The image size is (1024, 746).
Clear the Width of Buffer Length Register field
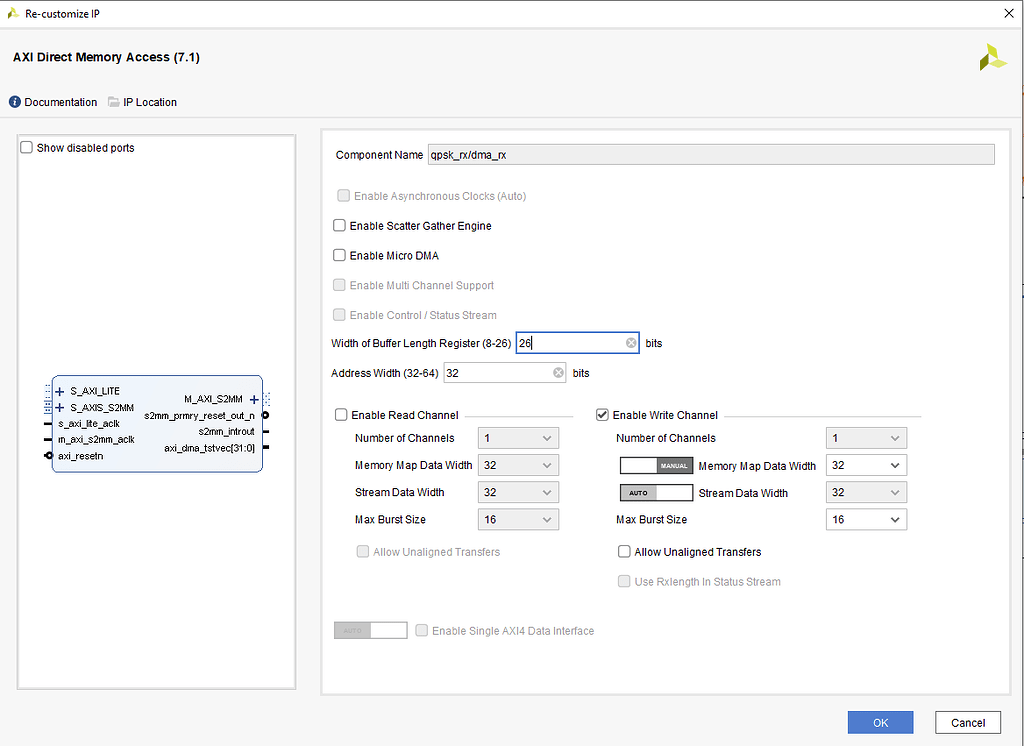pyautogui.click(x=631, y=342)
